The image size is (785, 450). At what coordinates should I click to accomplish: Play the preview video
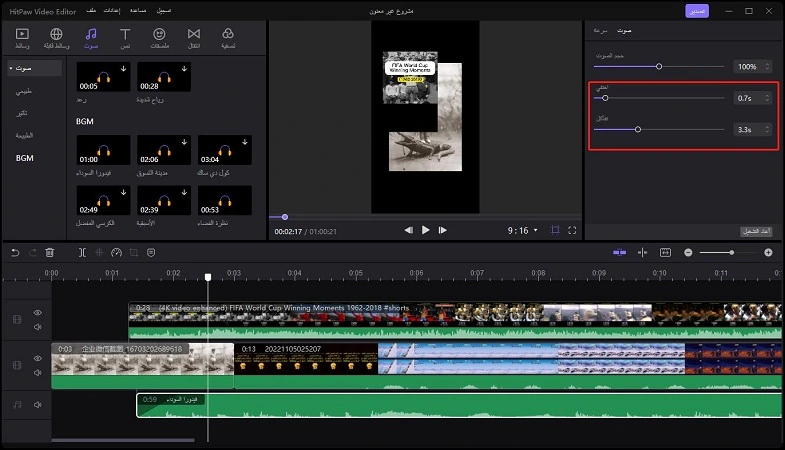click(426, 230)
